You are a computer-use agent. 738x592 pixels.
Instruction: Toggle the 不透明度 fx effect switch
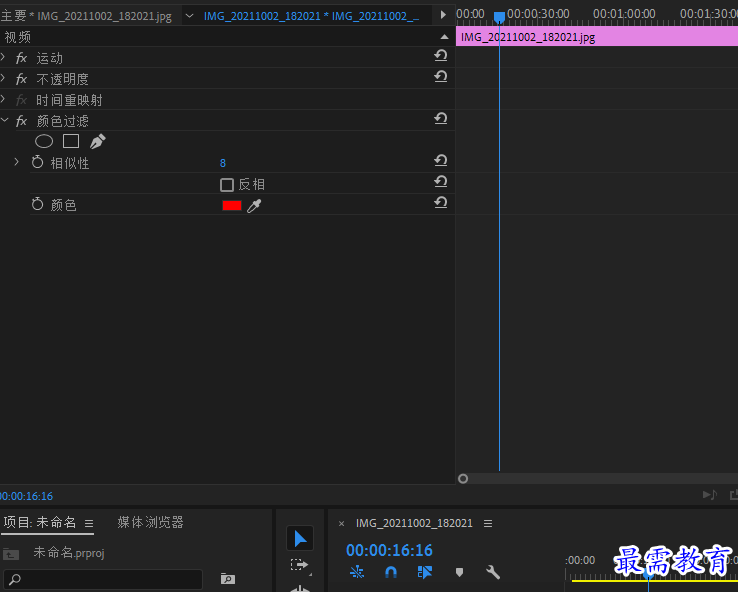[x=22, y=79]
